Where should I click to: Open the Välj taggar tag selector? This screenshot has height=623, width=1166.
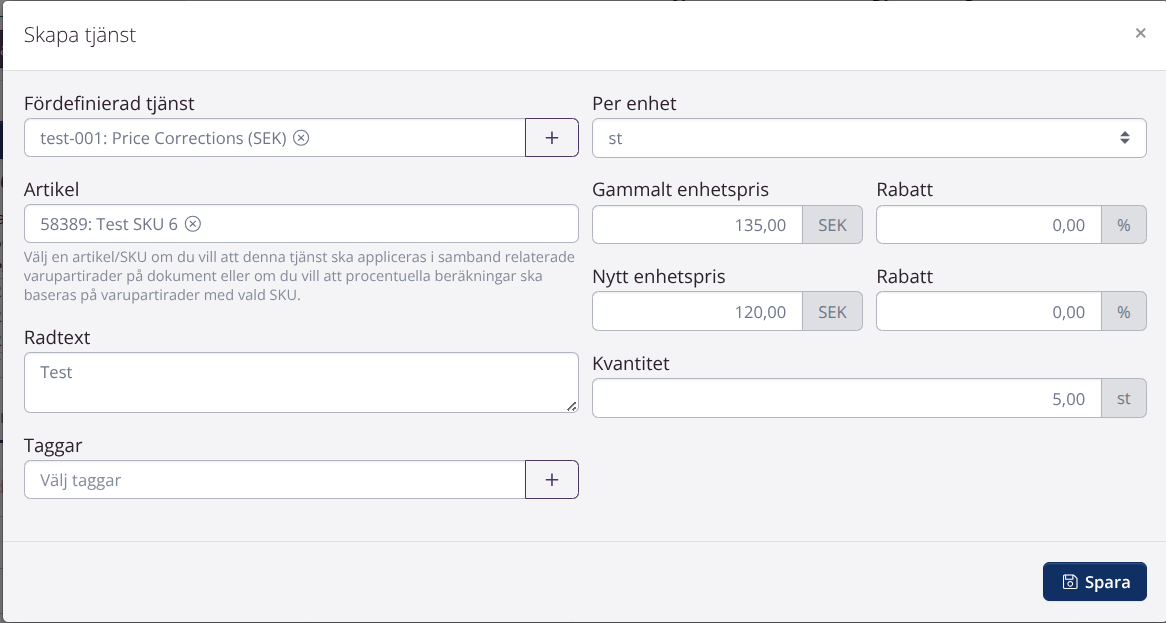click(275, 480)
